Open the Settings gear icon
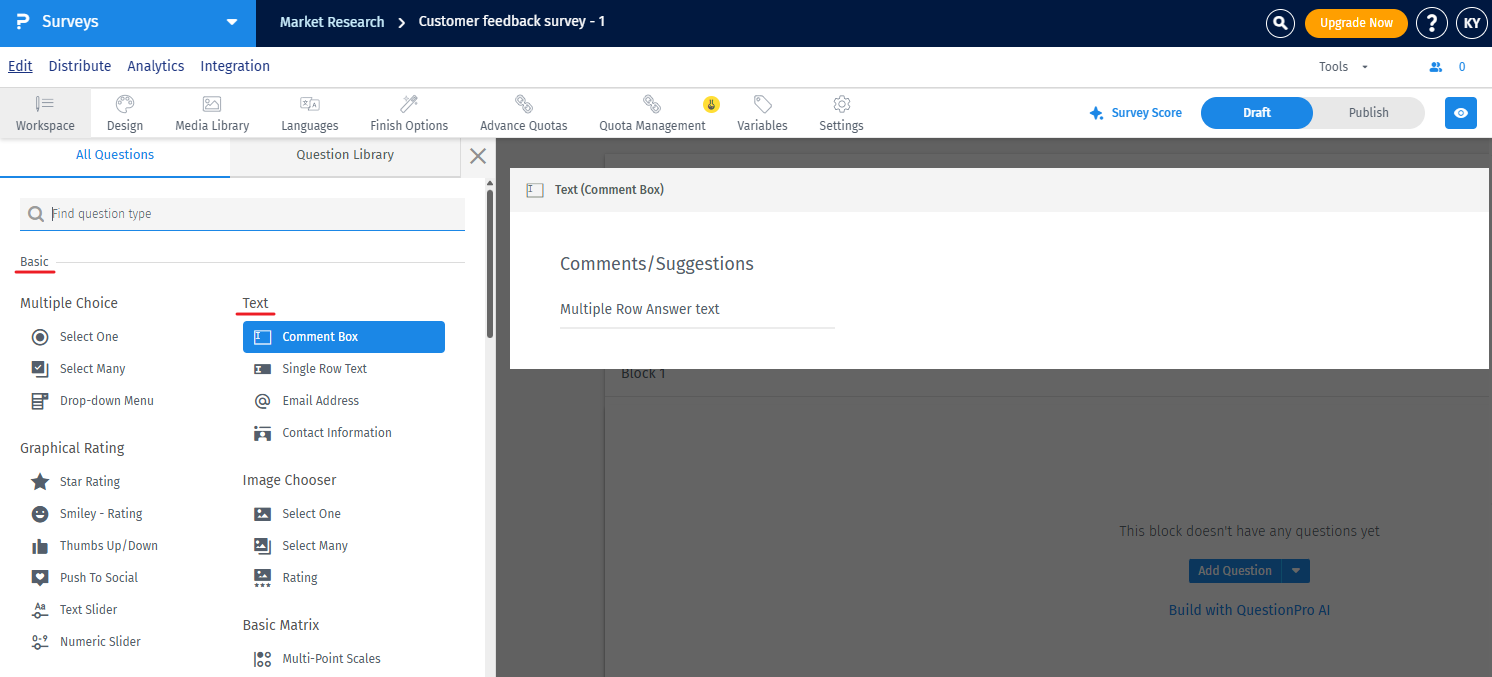This screenshot has width=1492, height=677. click(x=842, y=104)
